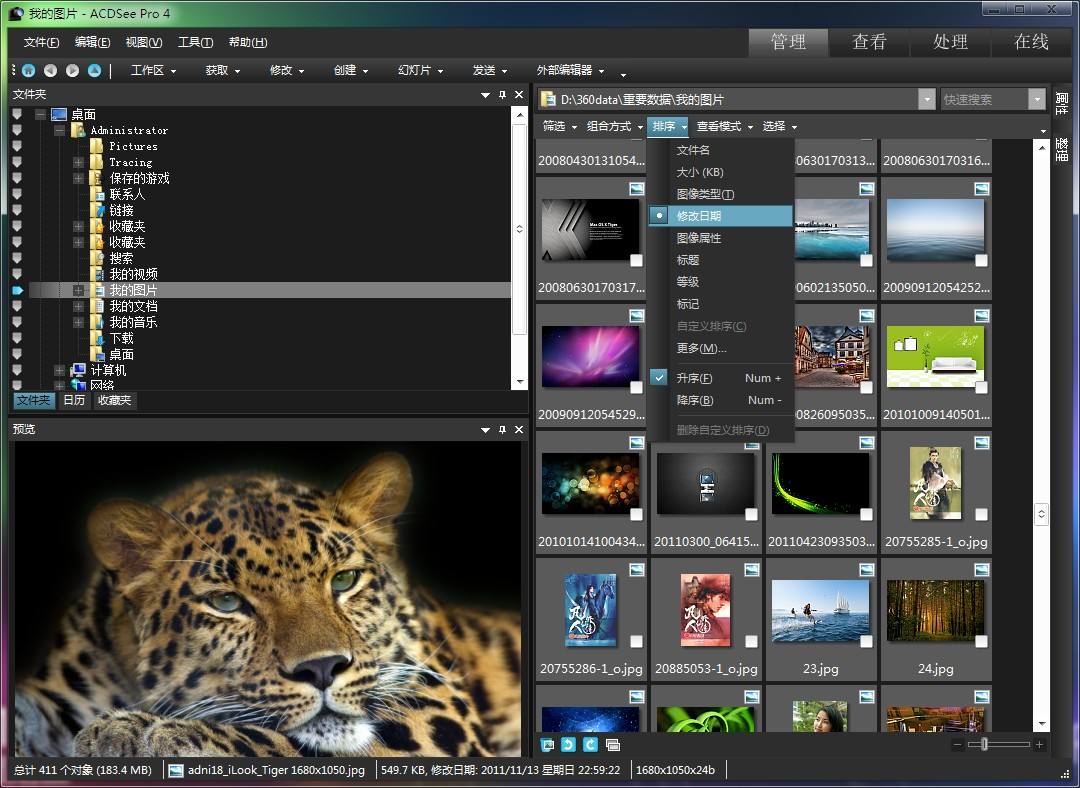This screenshot has height=788, width=1080.
Task: Rotate right using bottom toolbar icon
Action: (x=590, y=745)
